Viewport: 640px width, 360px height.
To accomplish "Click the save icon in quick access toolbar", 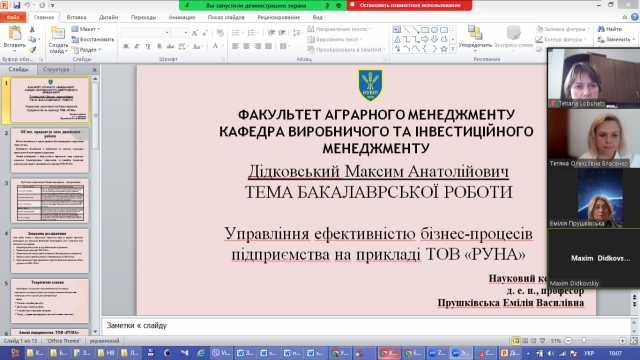I will [x=16, y=5].
